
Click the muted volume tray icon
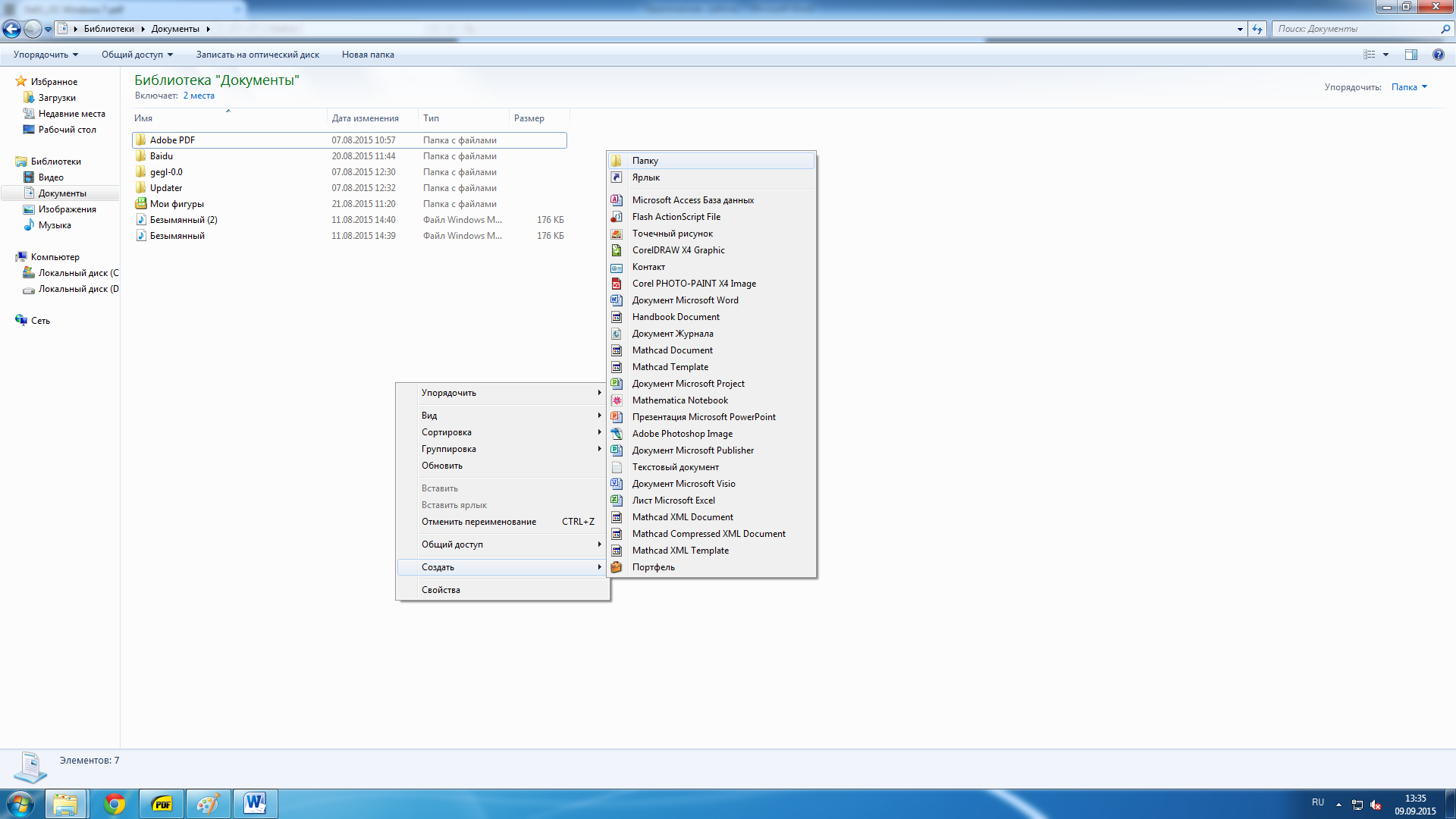[x=1376, y=805]
